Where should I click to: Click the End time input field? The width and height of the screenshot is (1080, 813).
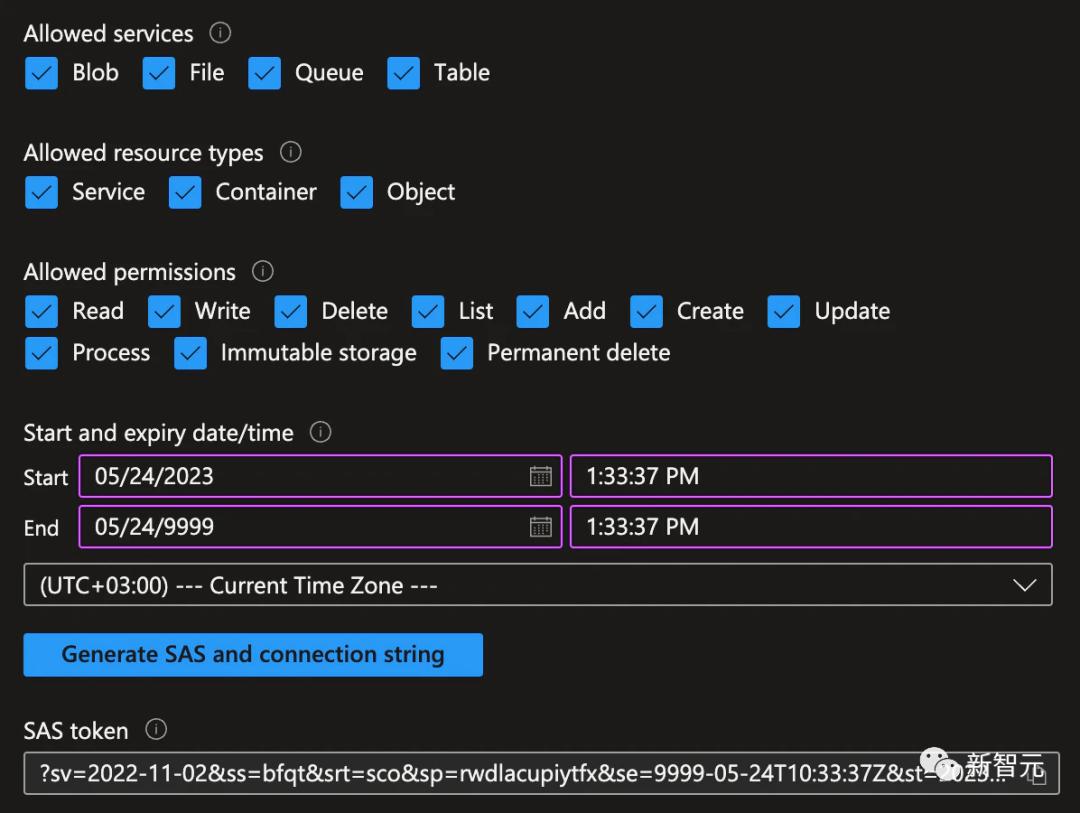pyautogui.click(x=810, y=527)
